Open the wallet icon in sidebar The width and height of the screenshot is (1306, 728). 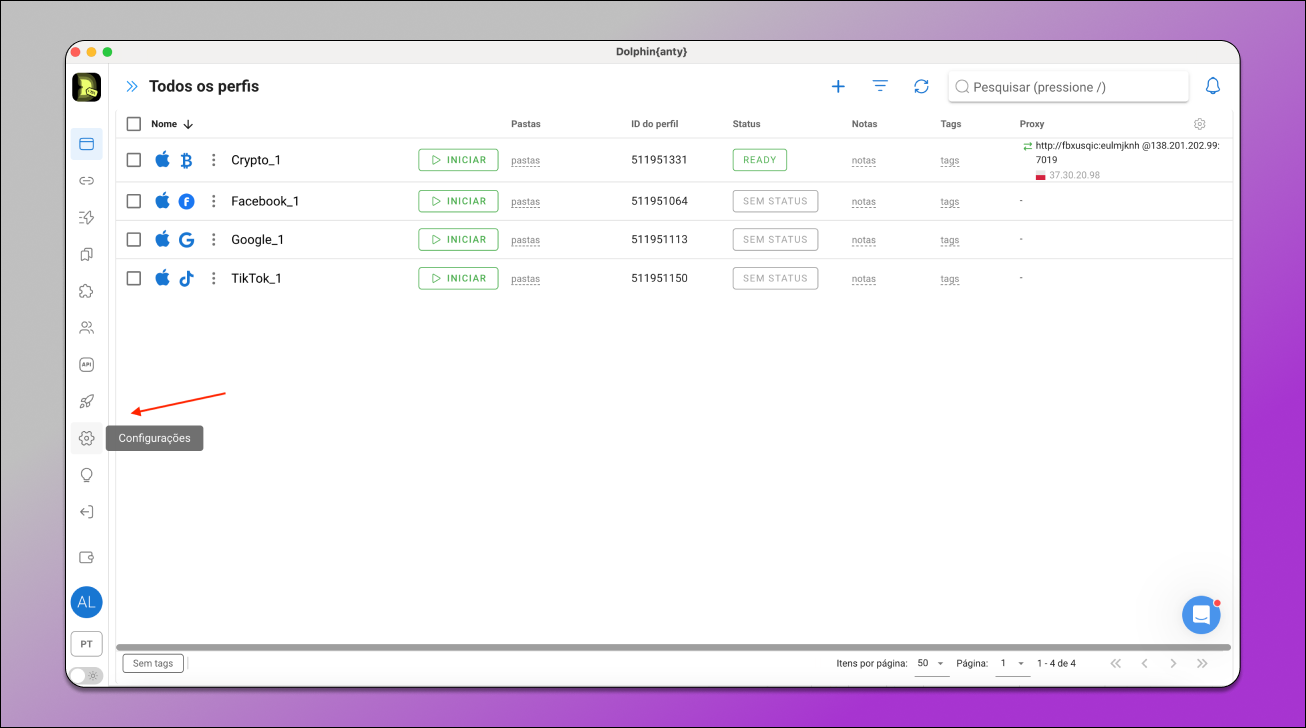pyautogui.click(x=86, y=558)
